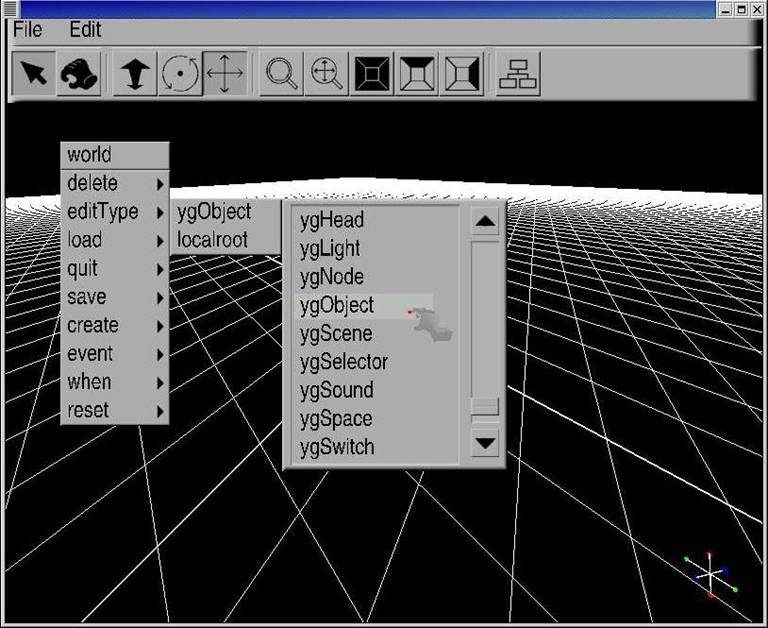
Task: Open the Edit menu
Action: click(x=85, y=29)
